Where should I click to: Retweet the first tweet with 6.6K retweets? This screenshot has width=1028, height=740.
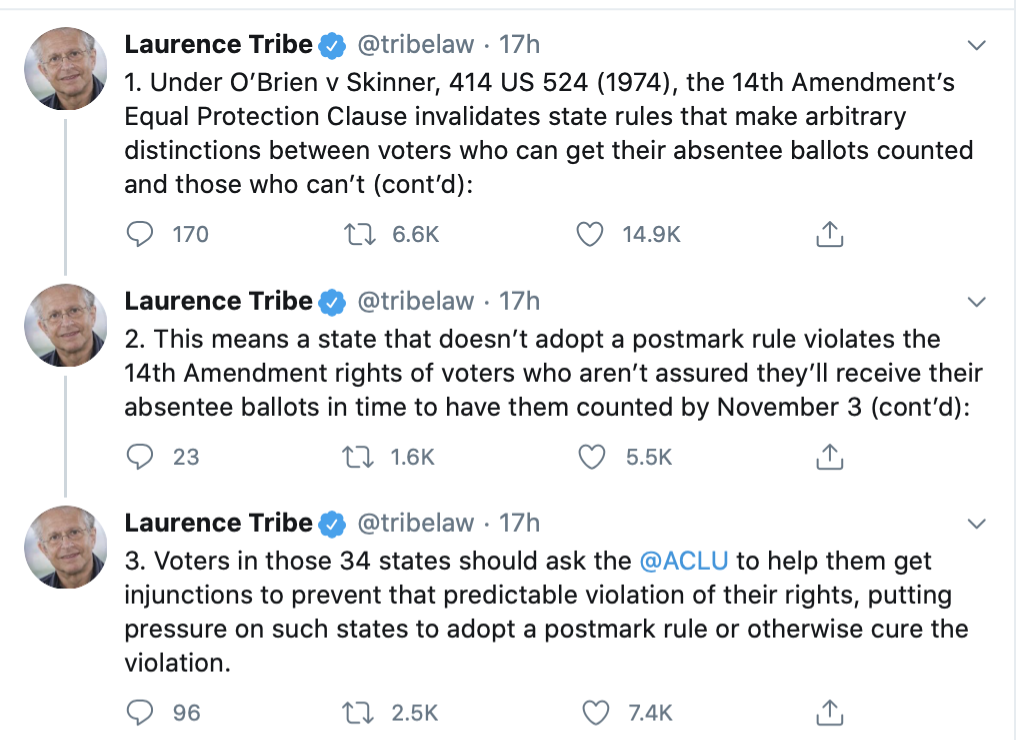pyautogui.click(x=355, y=234)
